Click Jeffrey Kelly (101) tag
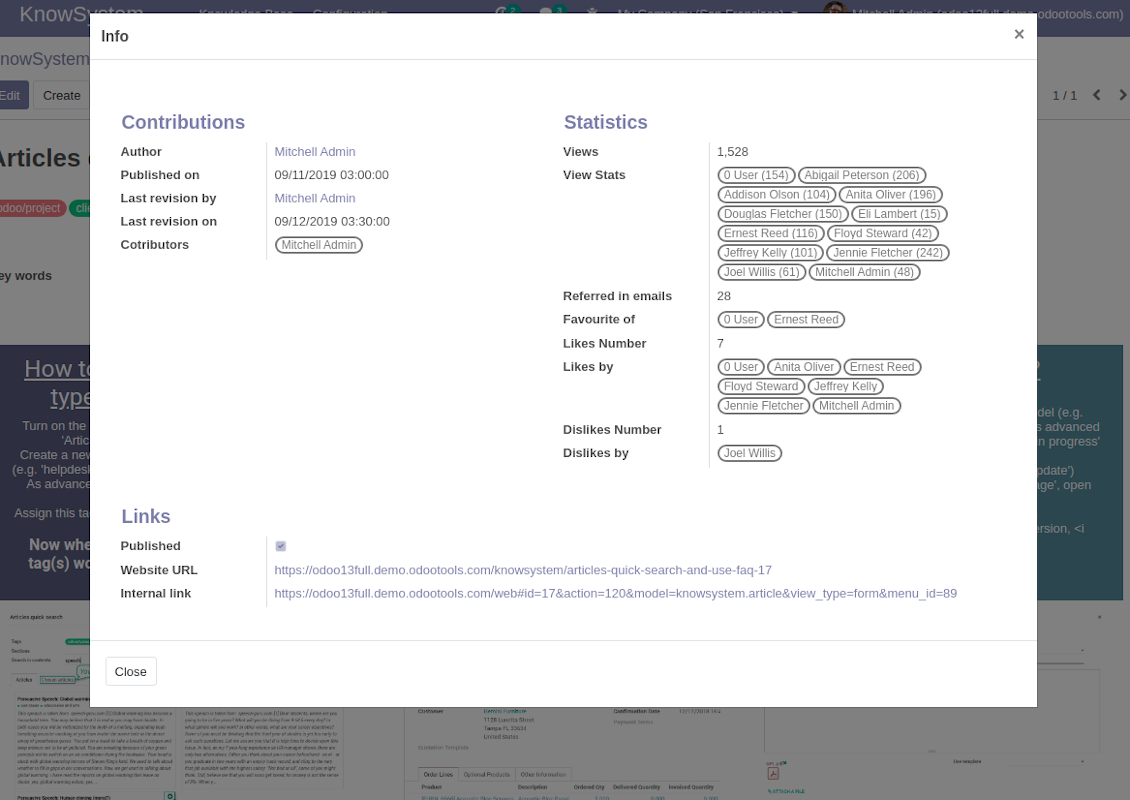Viewport: 1130px width, 800px height. coord(770,253)
